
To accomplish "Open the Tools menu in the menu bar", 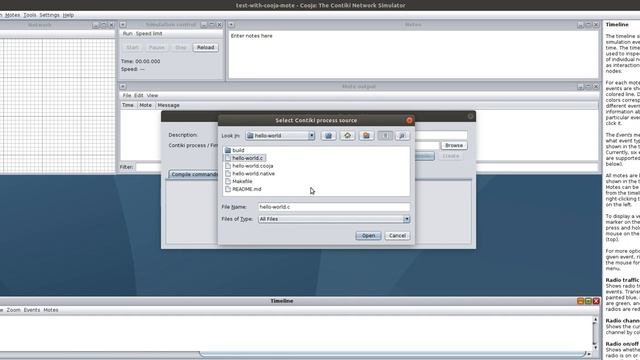I will coord(30,15).
